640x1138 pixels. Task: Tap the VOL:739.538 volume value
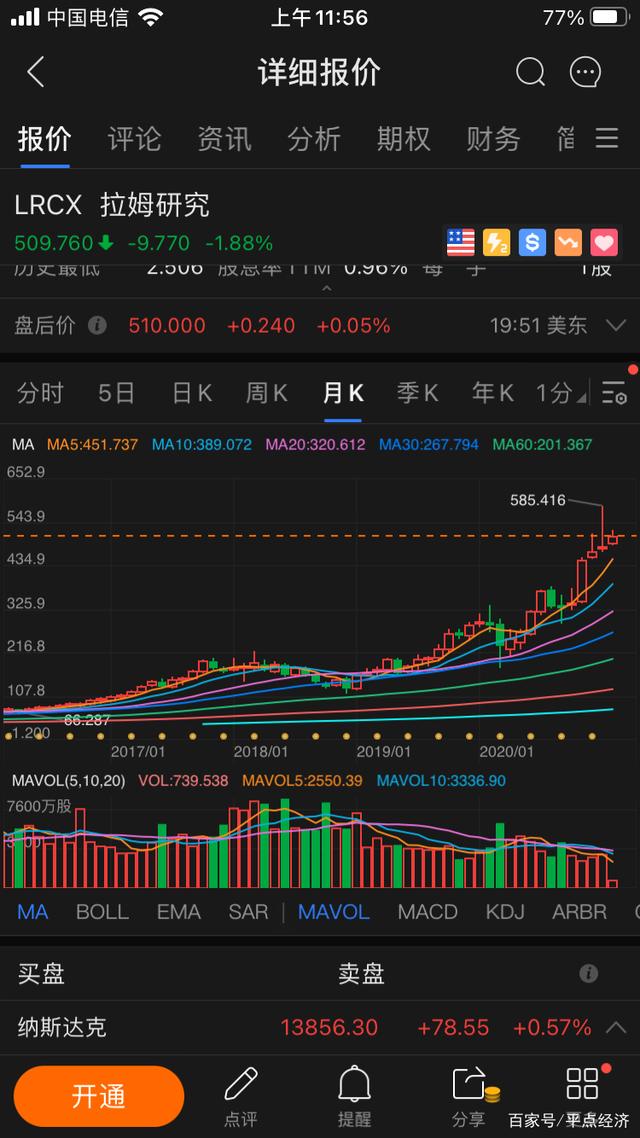point(183,781)
